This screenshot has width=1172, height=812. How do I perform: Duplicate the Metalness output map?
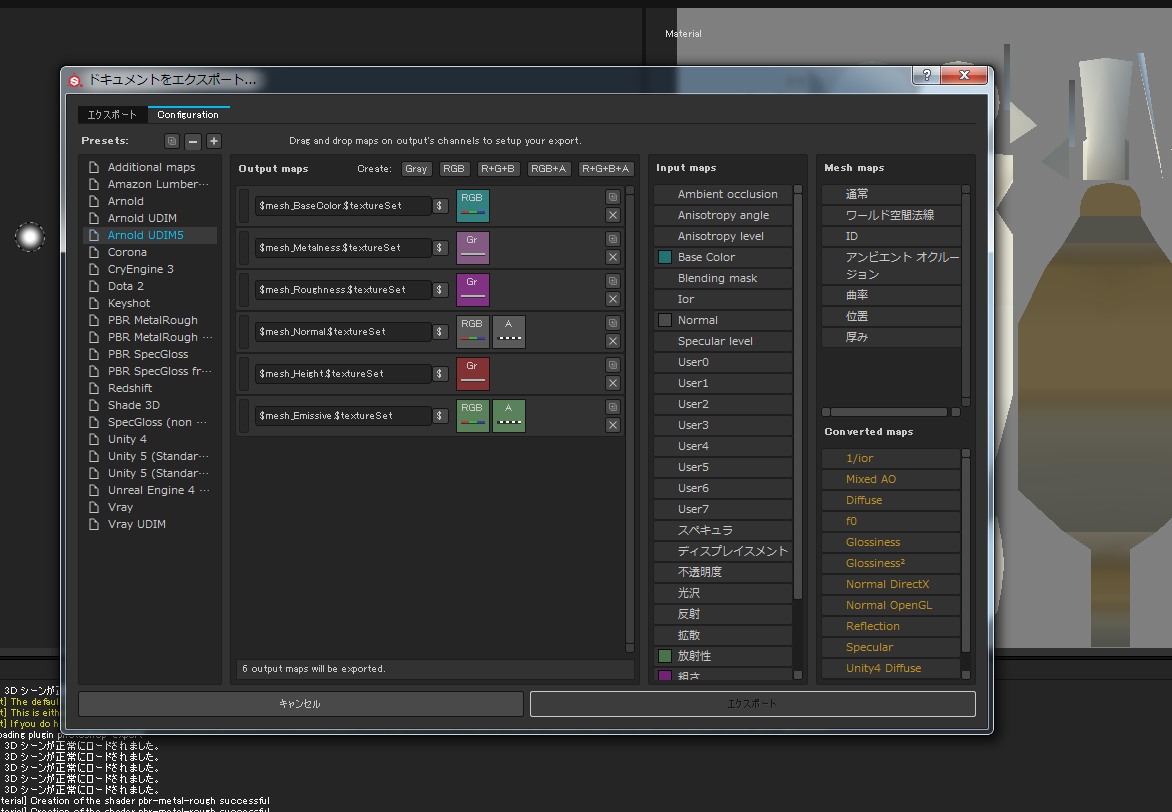coord(613,239)
